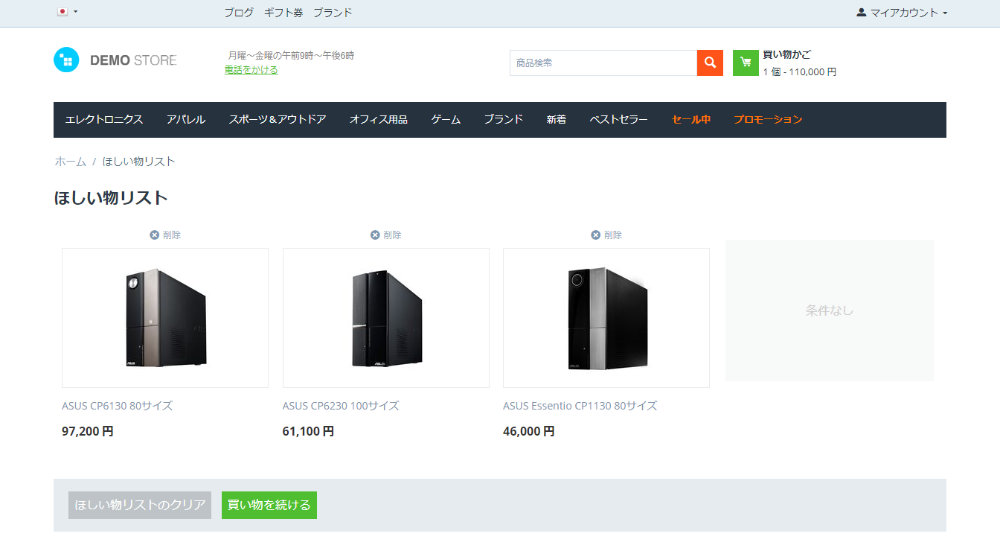Open the ブログ link in top bar
Viewport: 1000px width, 551px height.
[x=239, y=12]
